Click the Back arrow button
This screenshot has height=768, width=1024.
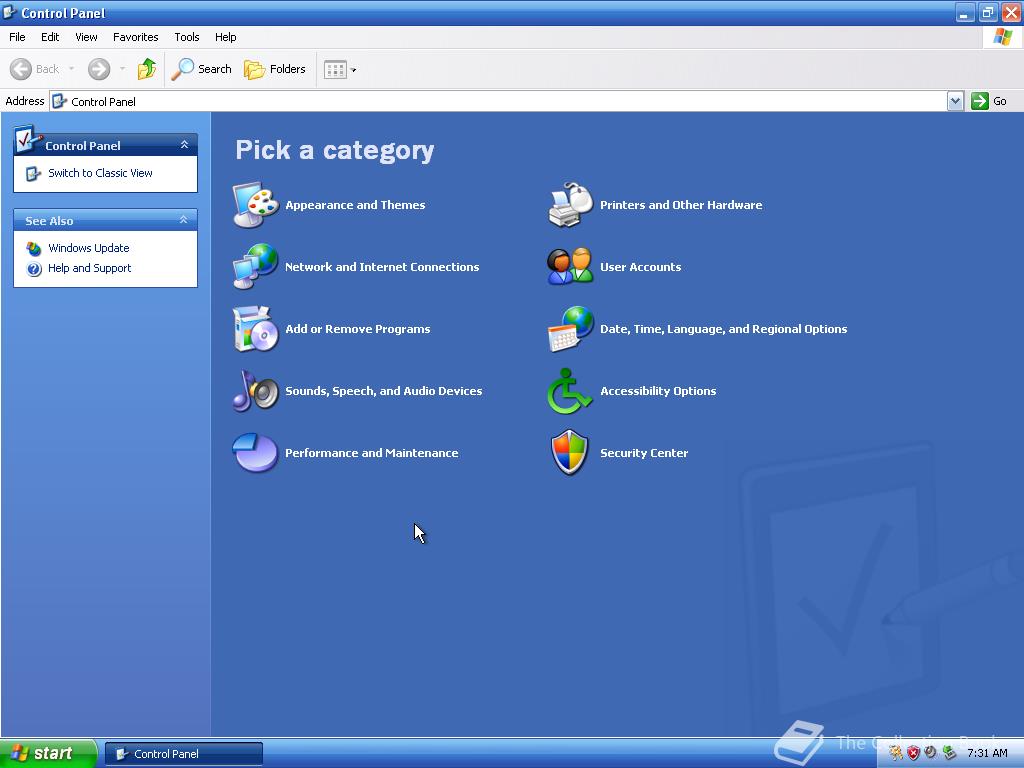(x=35, y=69)
